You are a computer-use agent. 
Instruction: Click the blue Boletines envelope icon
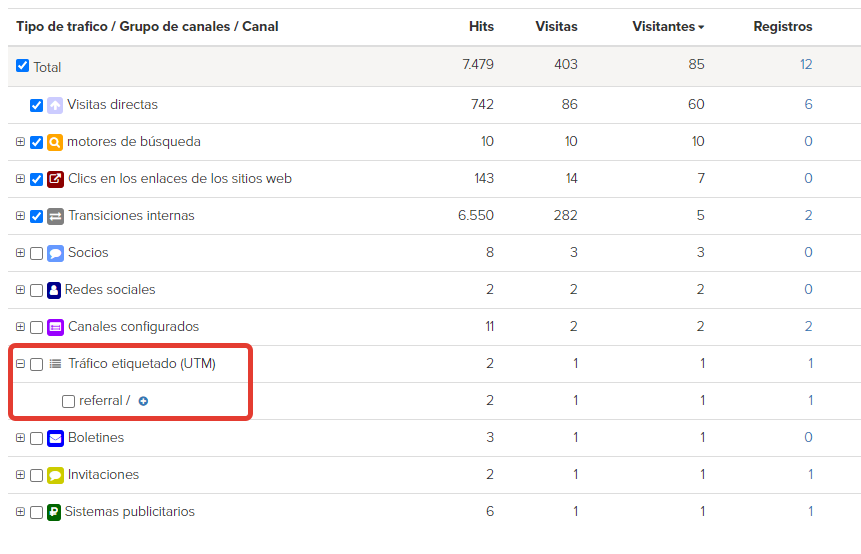(55, 438)
